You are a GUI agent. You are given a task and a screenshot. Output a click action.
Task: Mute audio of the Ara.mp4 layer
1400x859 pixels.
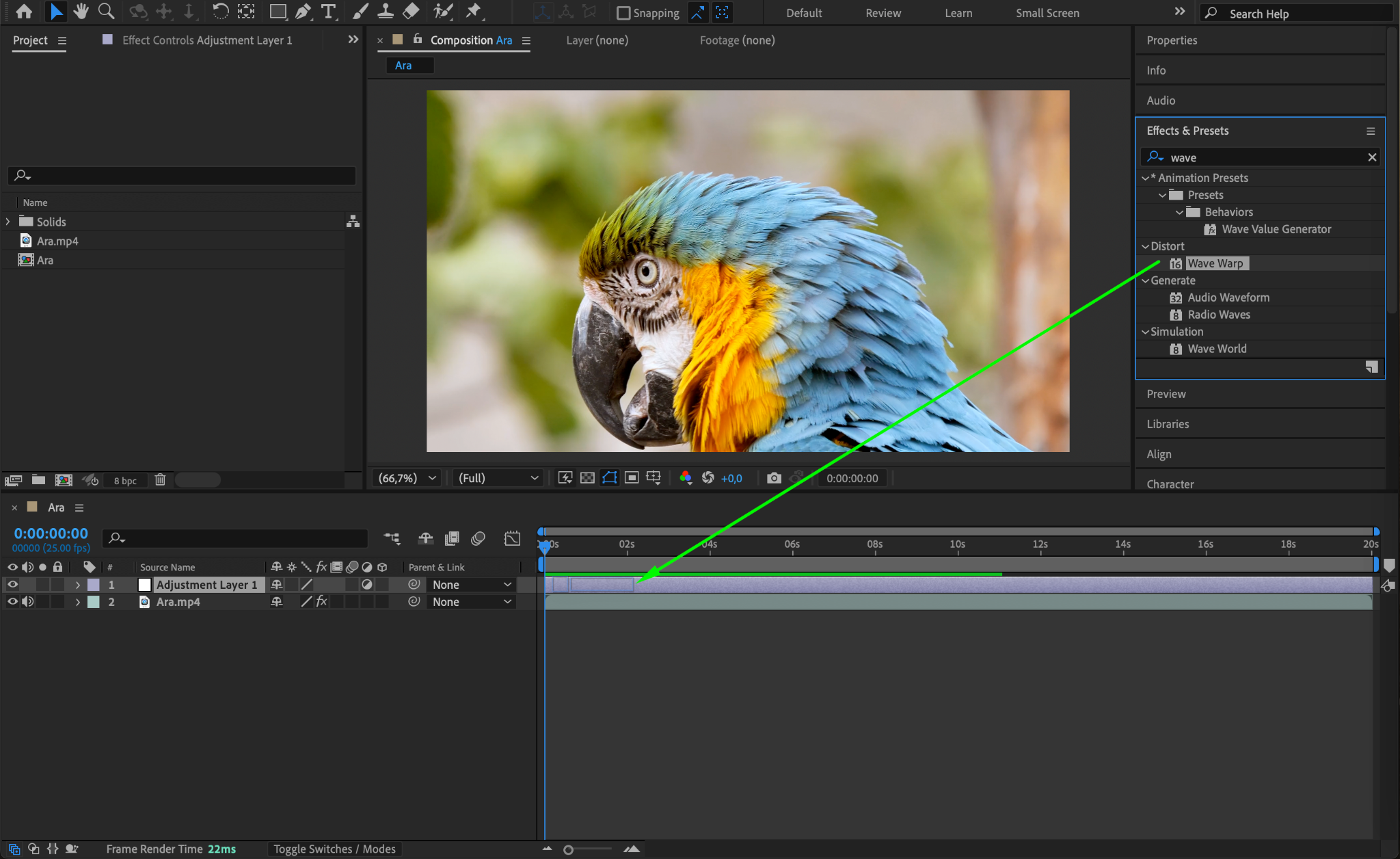point(28,602)
